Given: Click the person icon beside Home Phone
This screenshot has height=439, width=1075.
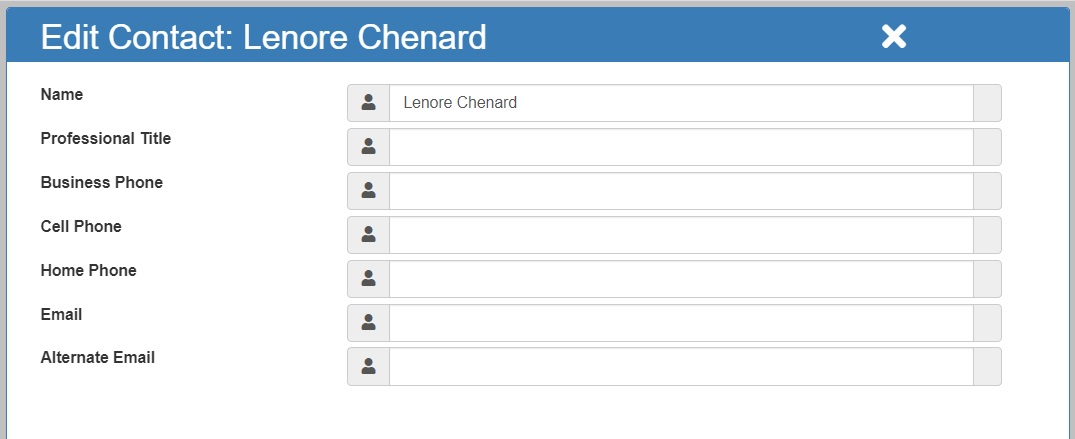Looking at the screenshot, I should [369, 278].
